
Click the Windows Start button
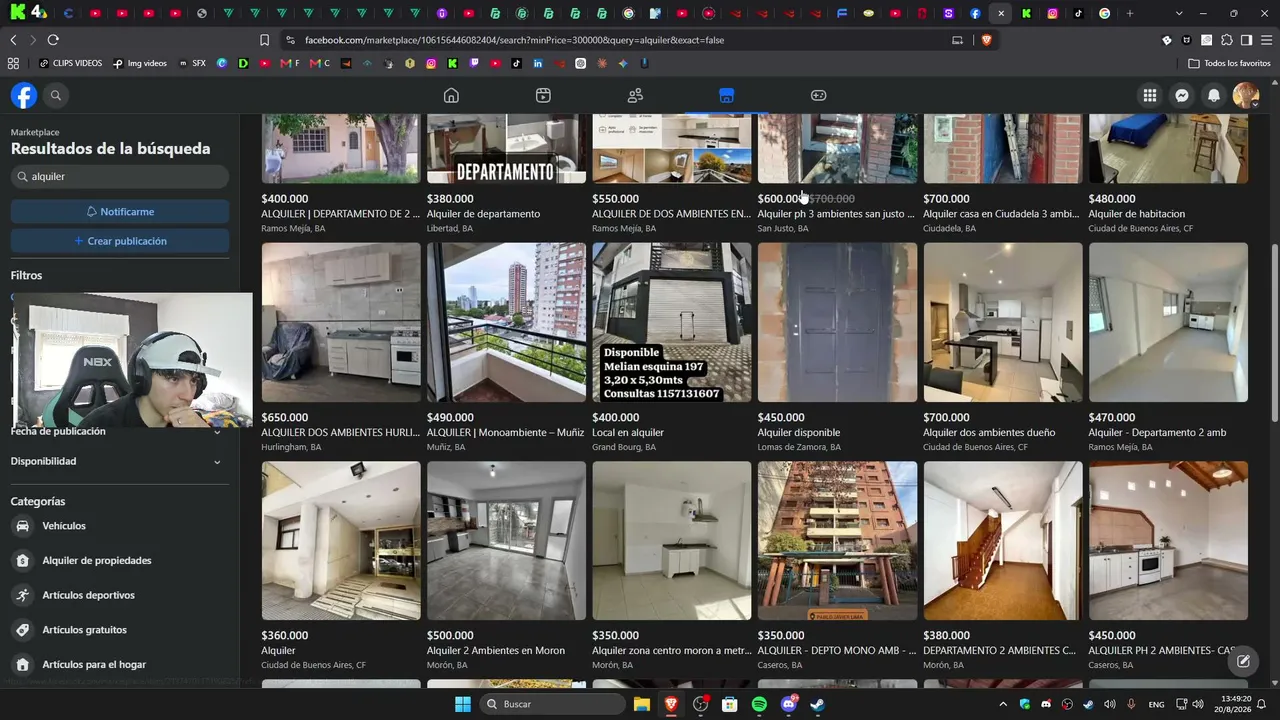[x=463, y=704]
